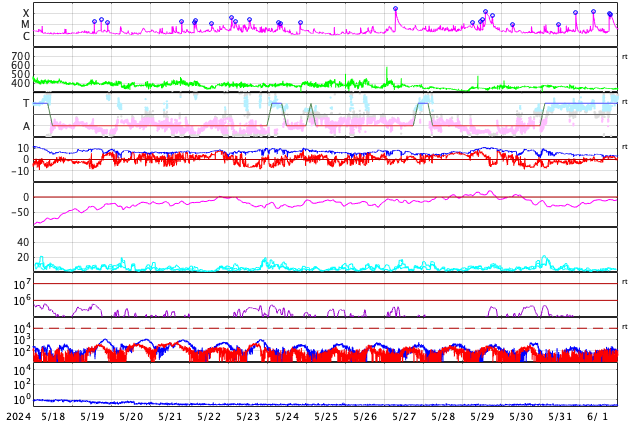Click the 5/24 date label
The image size is (634, 424).
click(287, 417)
